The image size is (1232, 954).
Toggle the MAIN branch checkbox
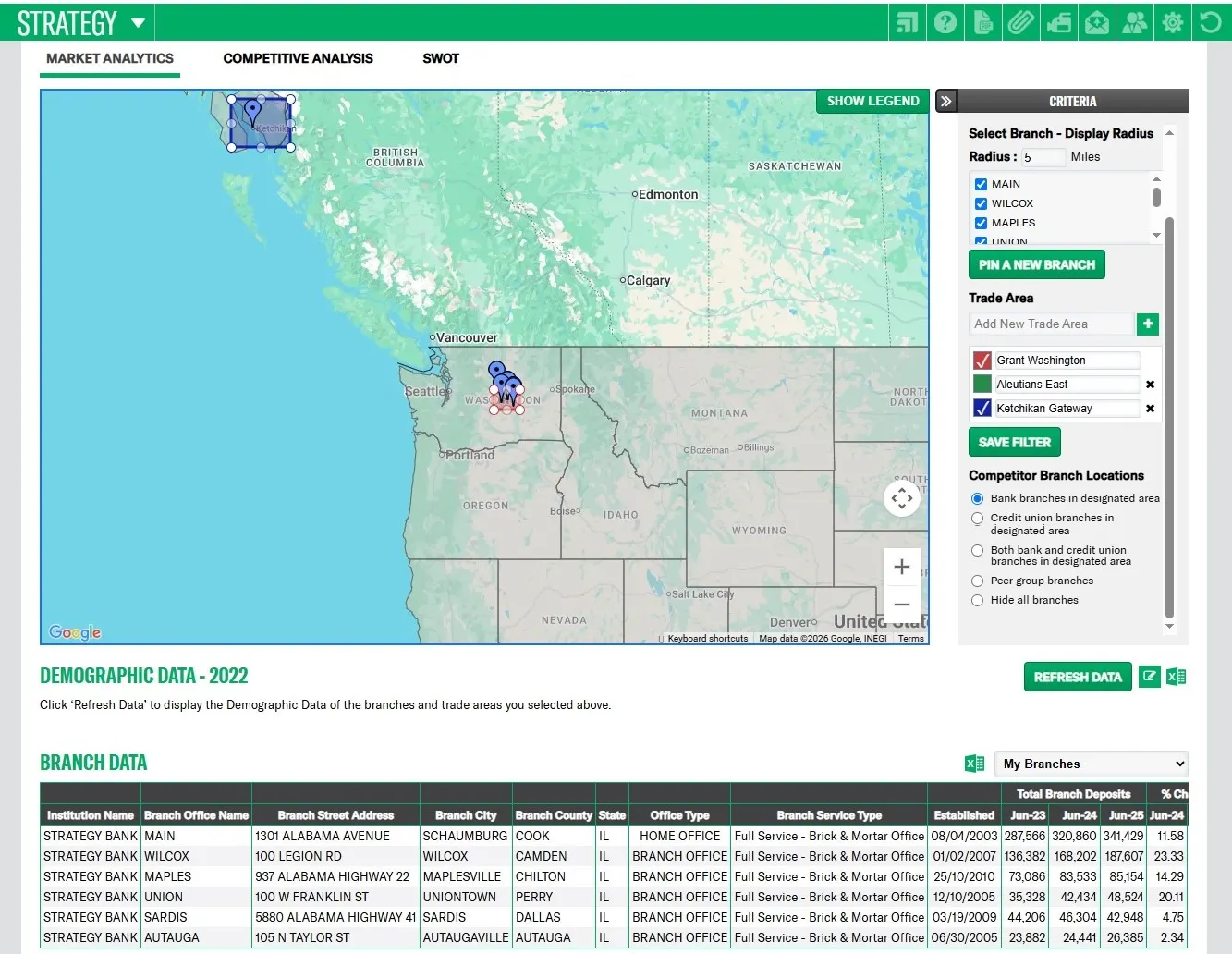click(x=981, y=184)
